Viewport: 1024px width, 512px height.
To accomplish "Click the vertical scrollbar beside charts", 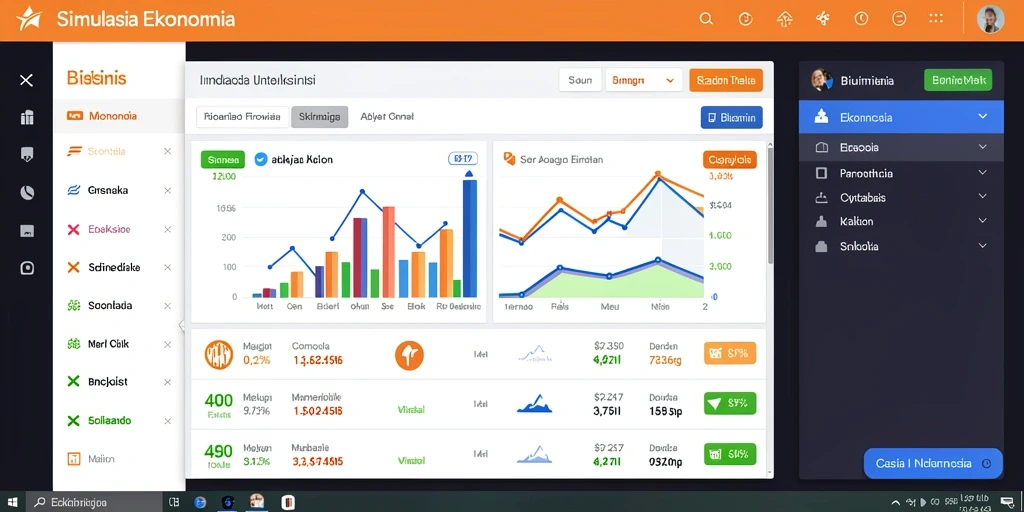I will point(770,206).
